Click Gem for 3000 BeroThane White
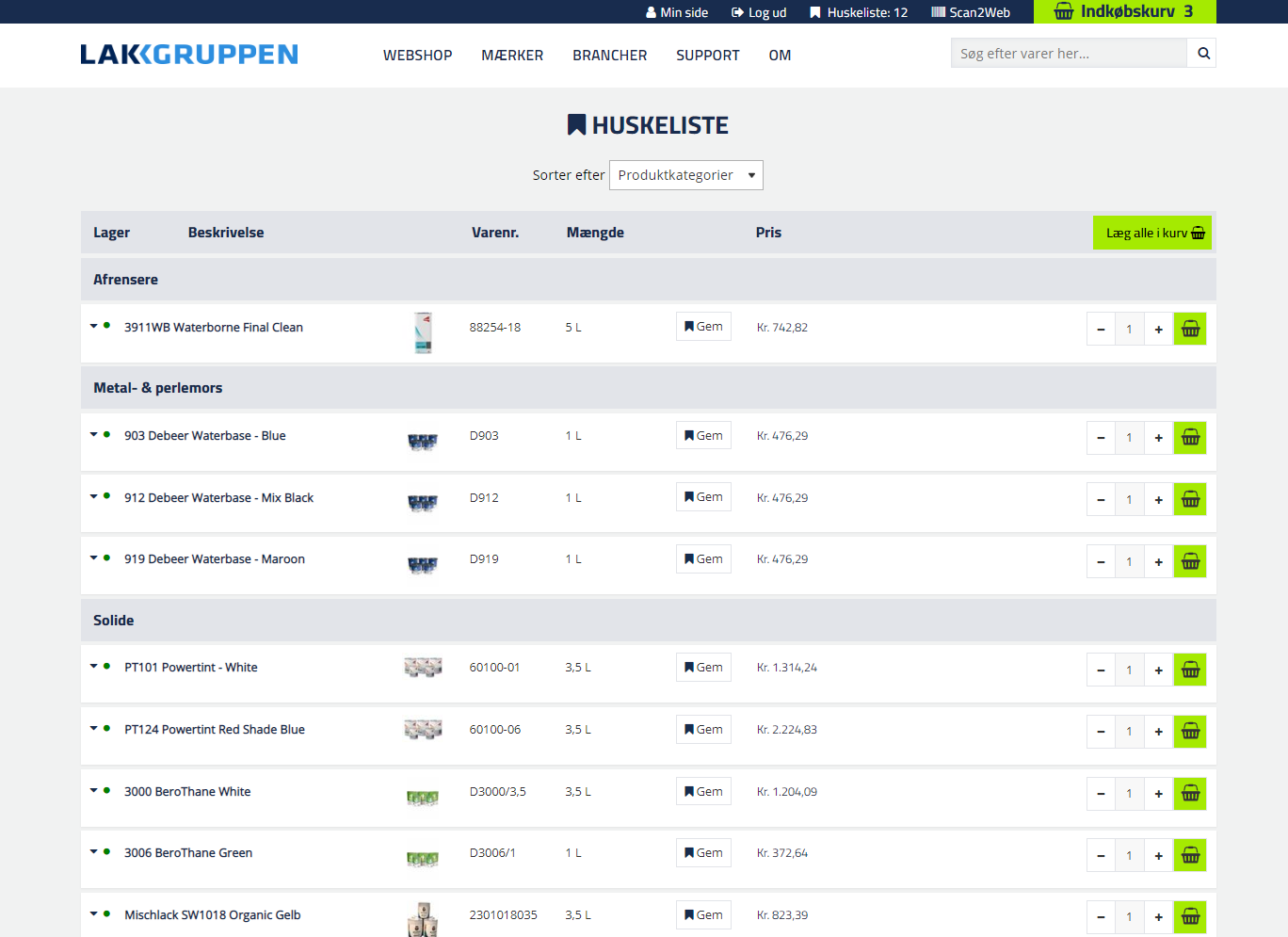 point(703,792)
